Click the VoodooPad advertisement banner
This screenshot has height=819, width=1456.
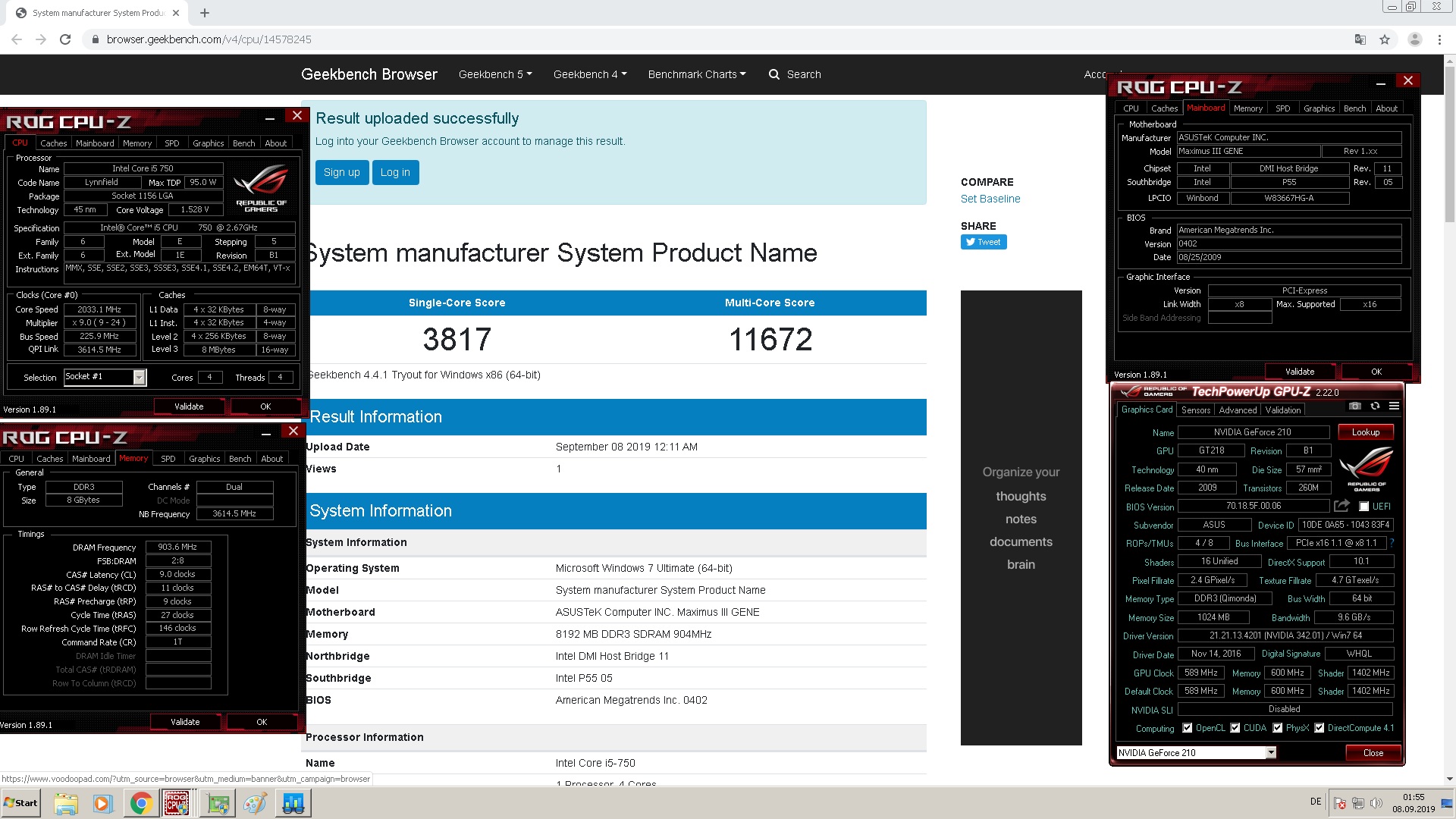point(1021,518)
